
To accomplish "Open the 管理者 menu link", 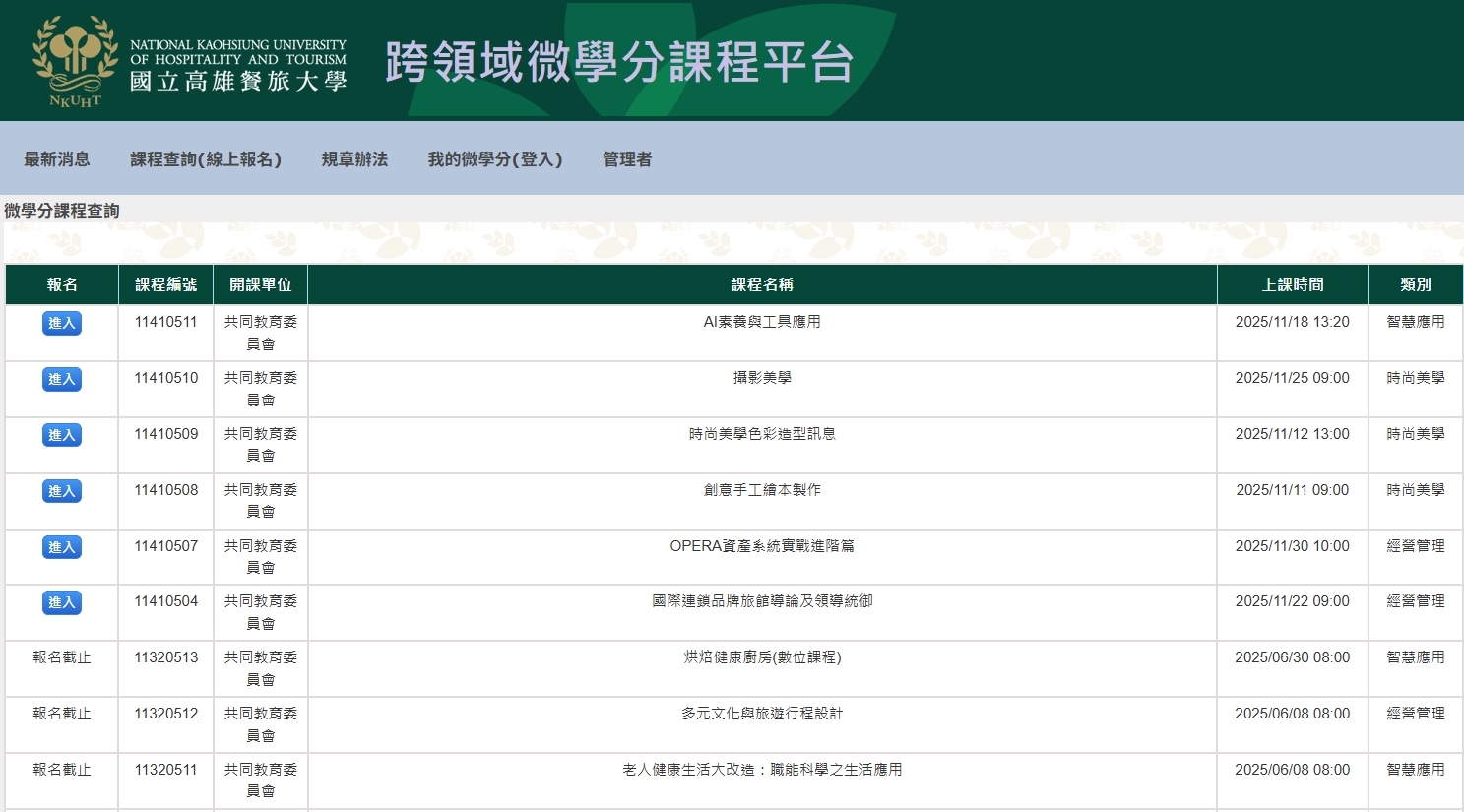I will click(x=627, y=159).
